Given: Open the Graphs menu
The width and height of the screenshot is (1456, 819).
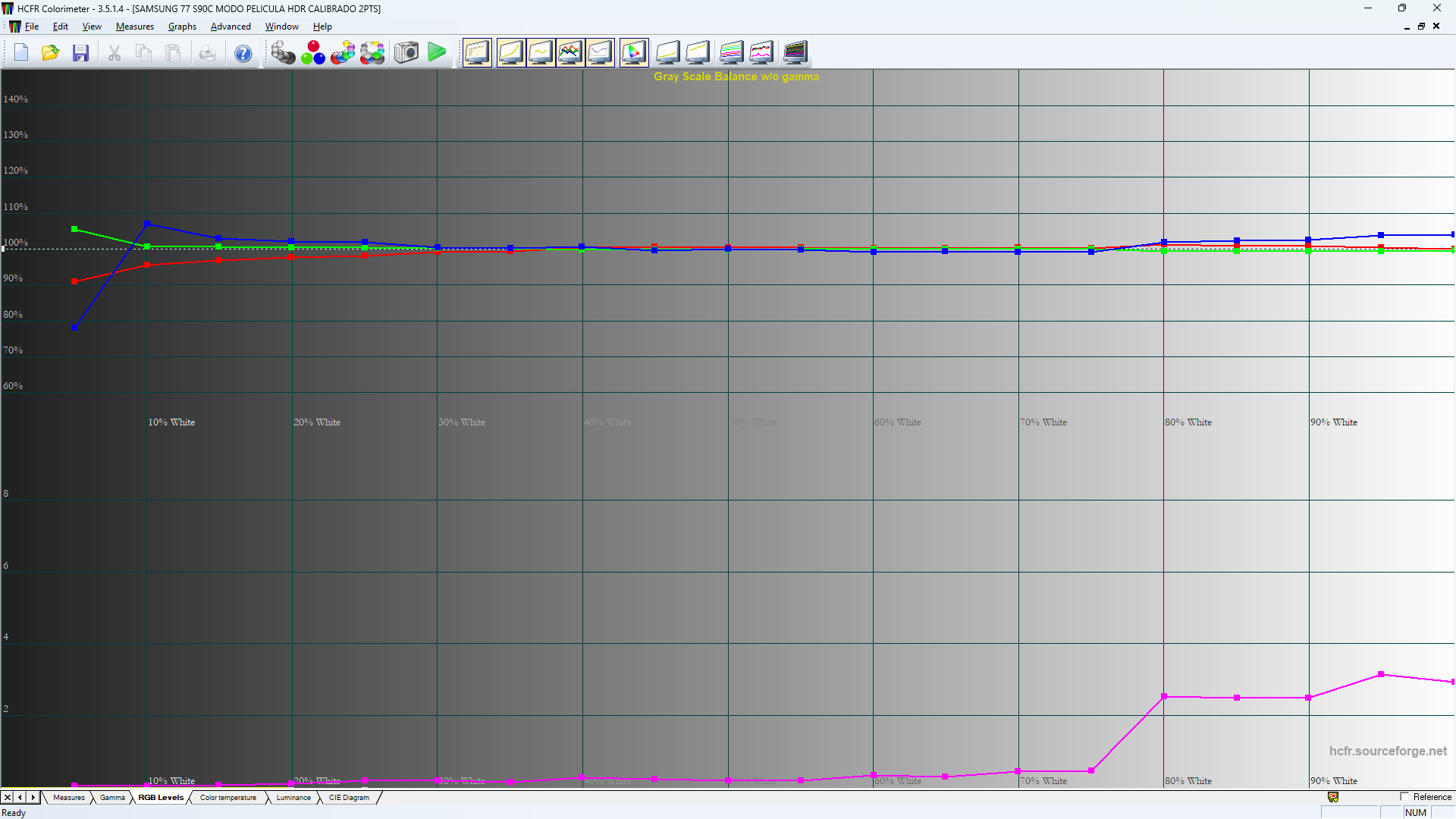Looking at the screenshot, I should click(182, 26).
